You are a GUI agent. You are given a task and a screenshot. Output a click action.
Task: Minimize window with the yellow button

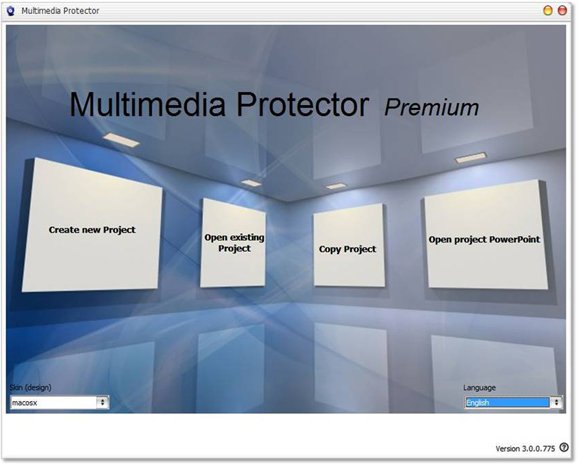point(548,10)
